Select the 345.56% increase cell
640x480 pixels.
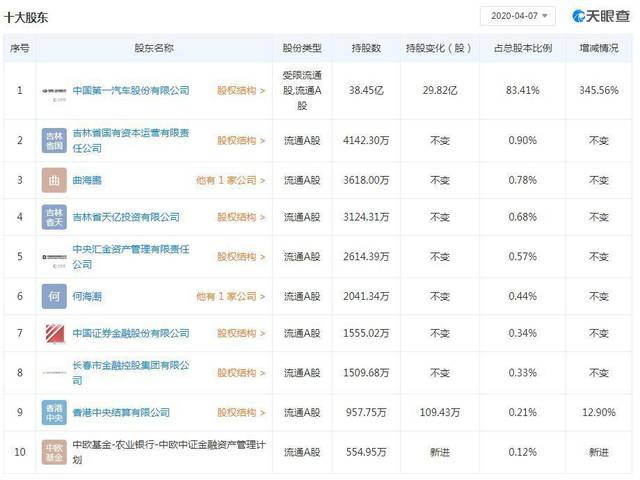coord(599,91)
